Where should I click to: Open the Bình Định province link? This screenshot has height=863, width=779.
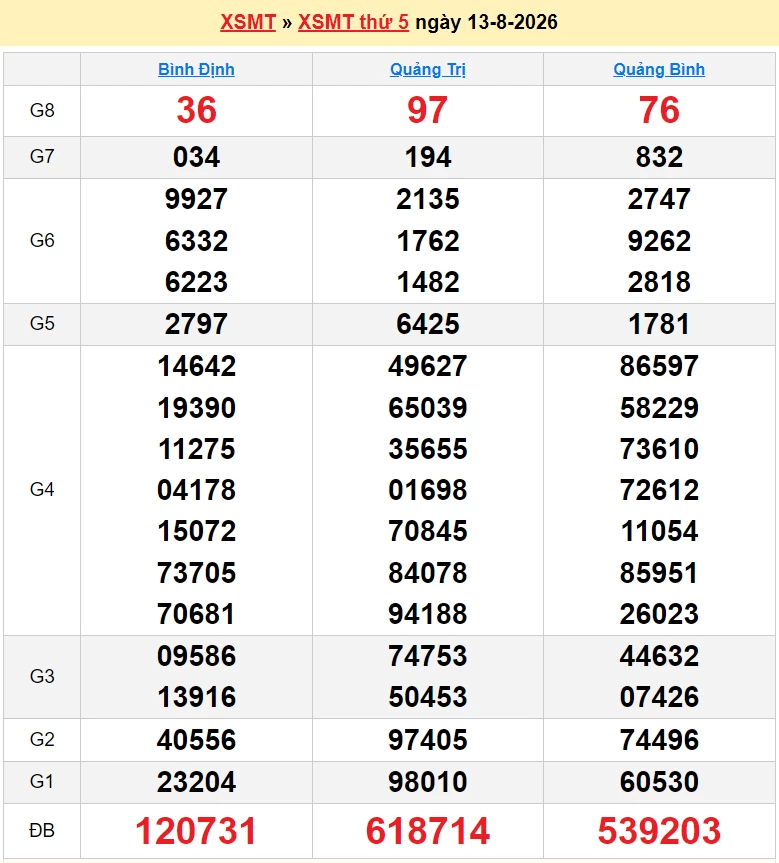pyautogui.click(x=197, y=70)
